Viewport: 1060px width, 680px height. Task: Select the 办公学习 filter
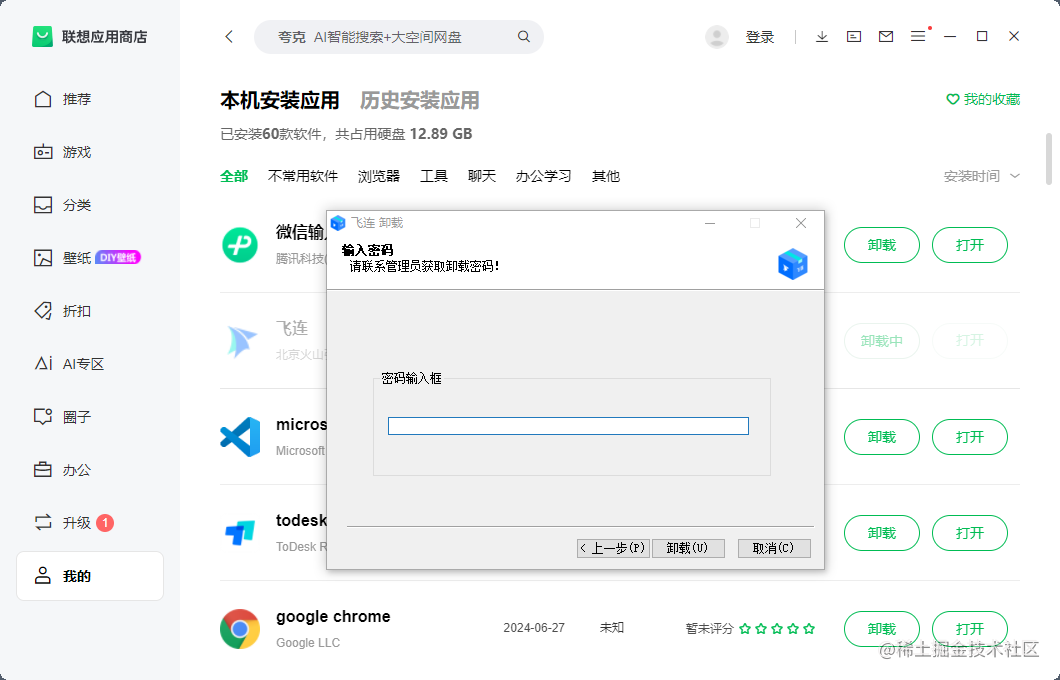(x=544, y=176)
